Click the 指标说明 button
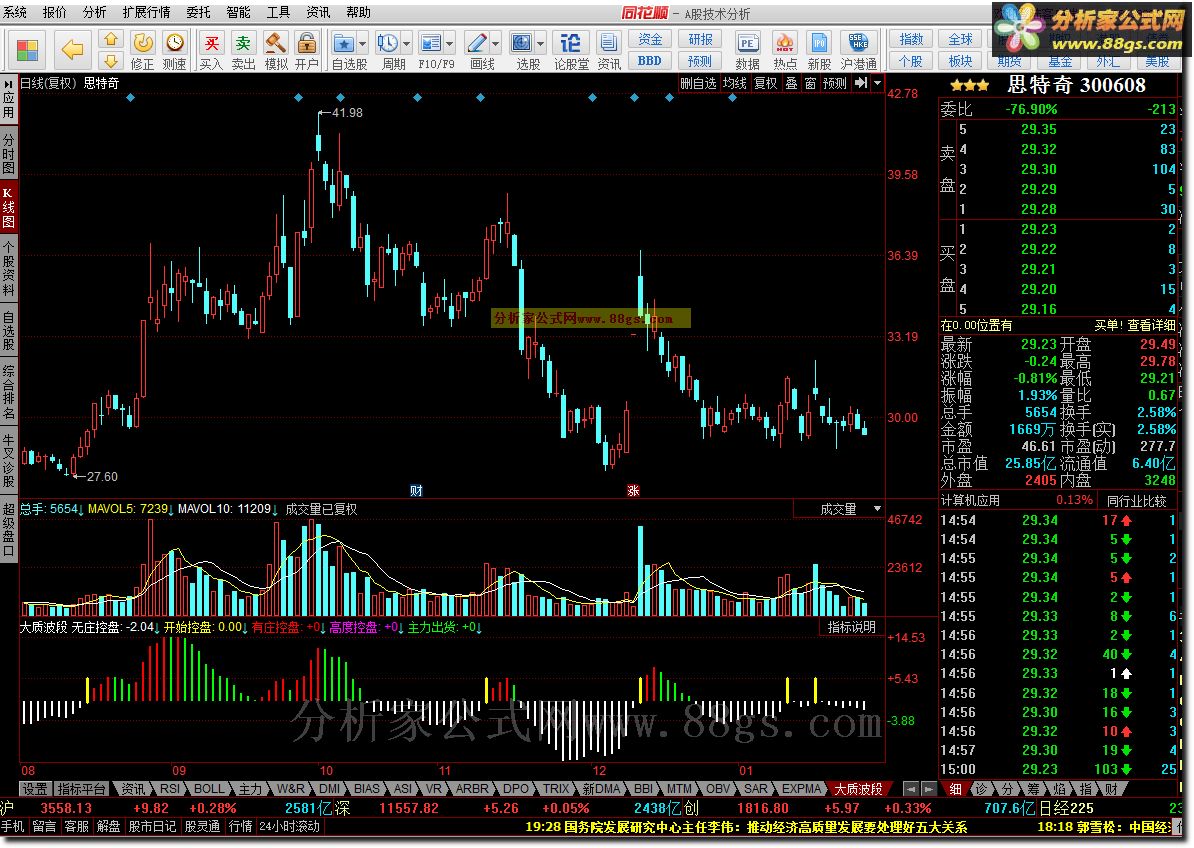Viewport: 1194px width, 848px height. 851,627
